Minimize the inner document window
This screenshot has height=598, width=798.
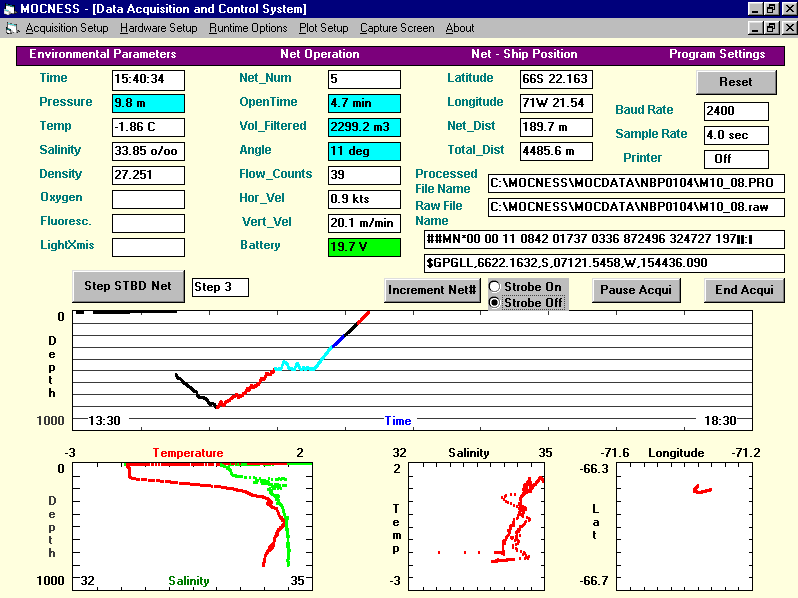click(756, 28)
